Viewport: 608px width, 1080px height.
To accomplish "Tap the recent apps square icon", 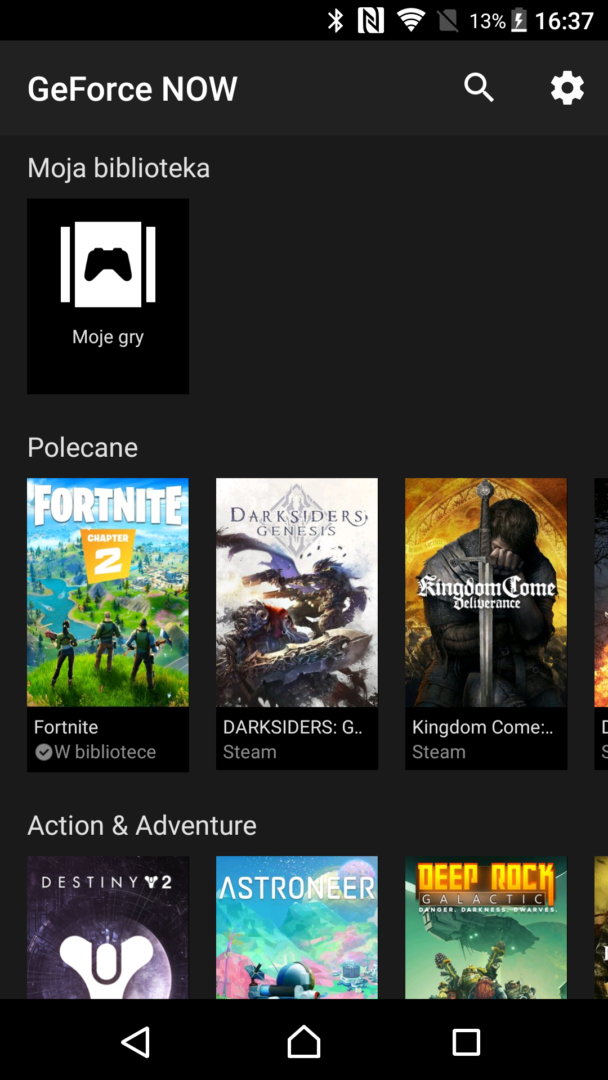I will pos(466,1042).
